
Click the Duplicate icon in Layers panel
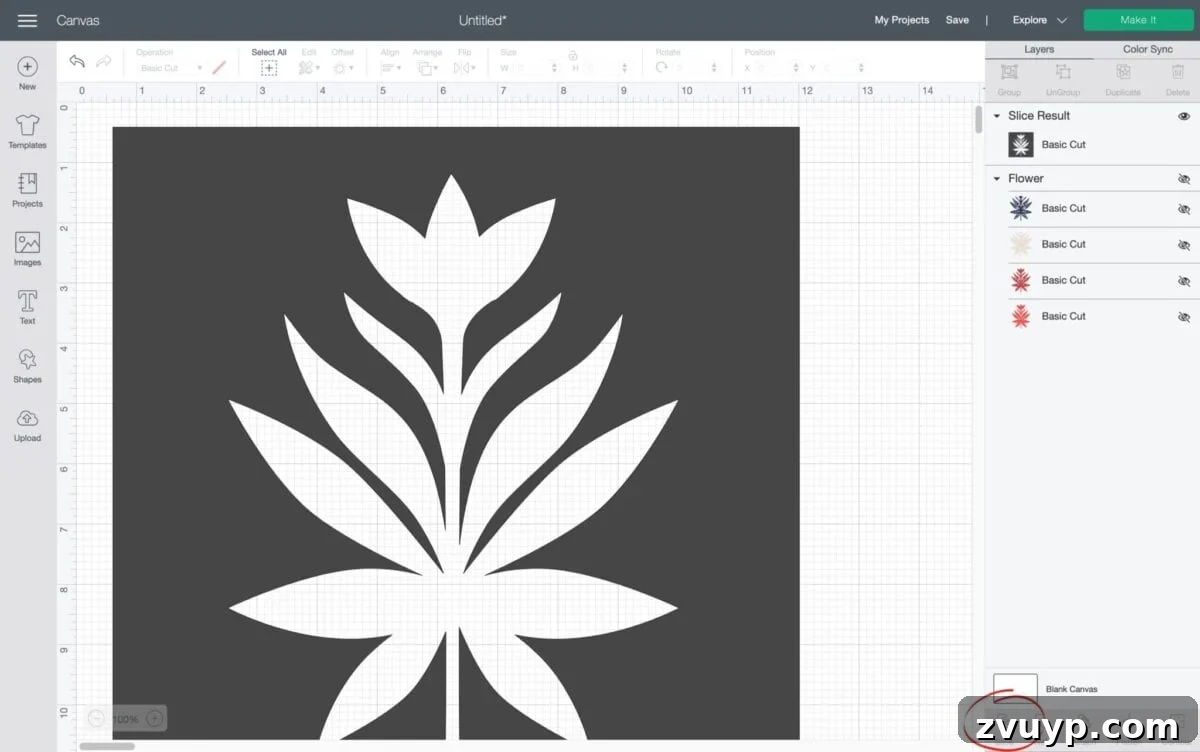1123,72
